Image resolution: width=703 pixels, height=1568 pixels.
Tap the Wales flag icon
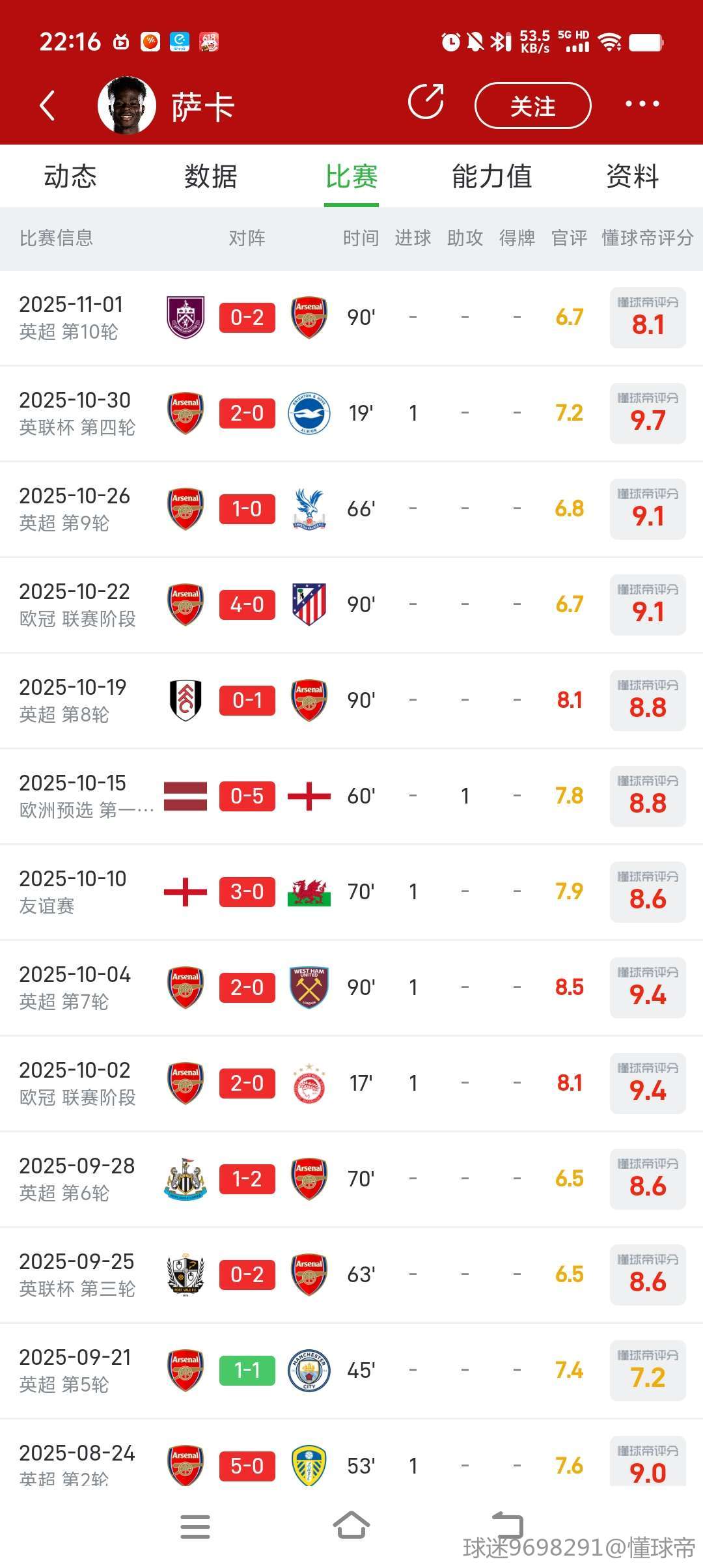[x=309, y=891]
